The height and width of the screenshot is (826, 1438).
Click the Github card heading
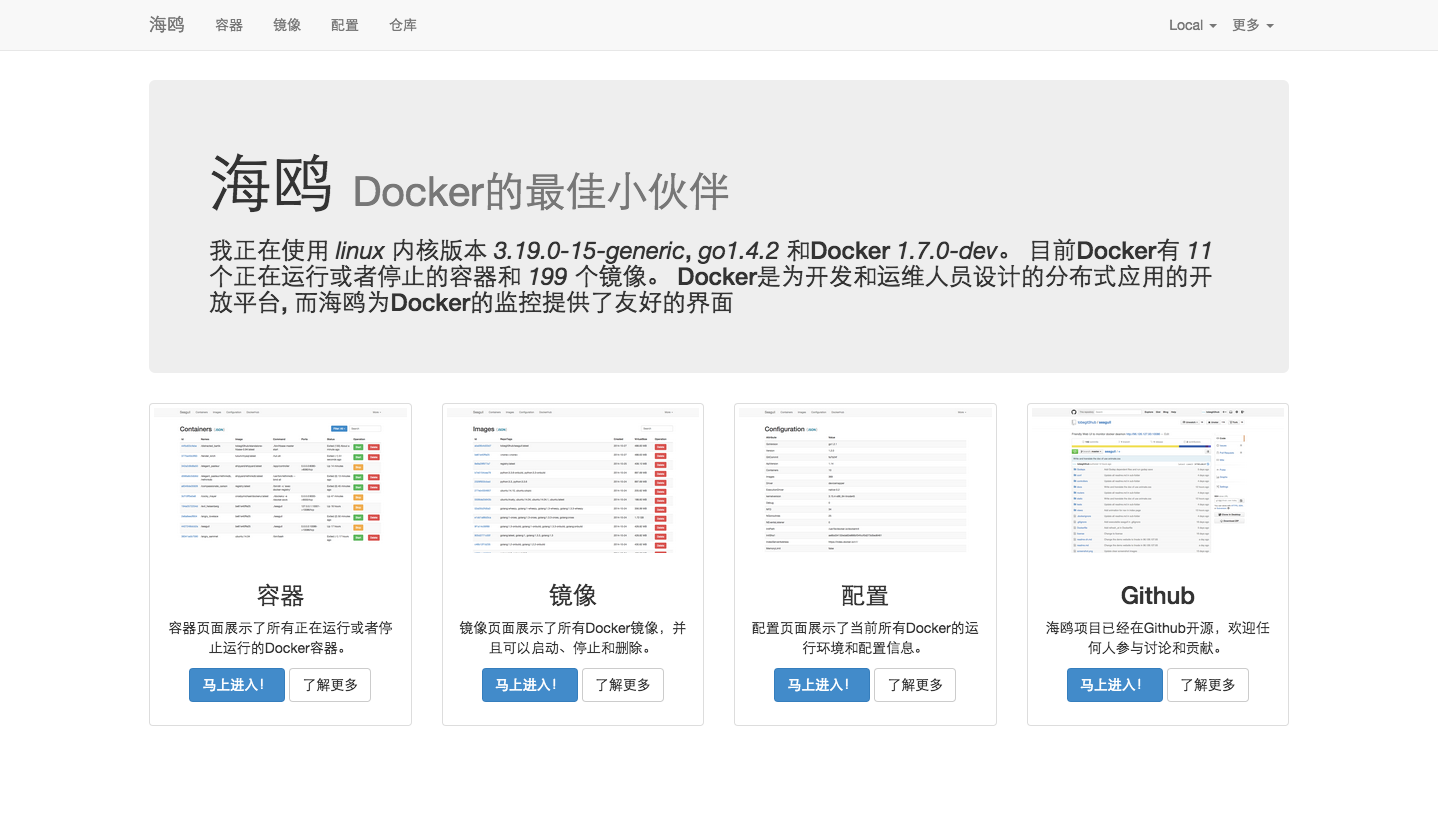[1158, 596]
